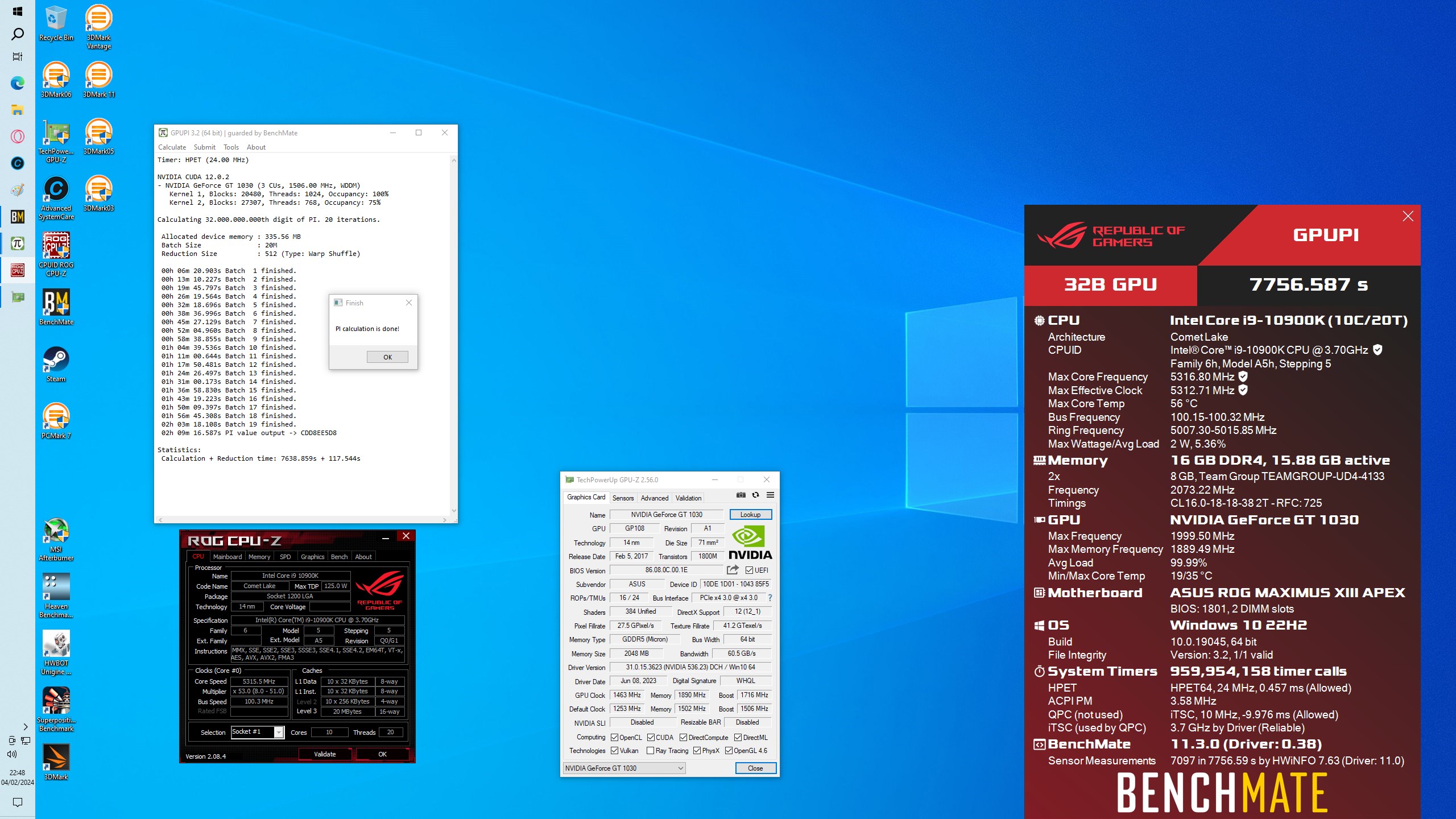Click the GPUPI pi icon in the taskbar
Viewport: 1456px width, 819px height.
[18, 243]
